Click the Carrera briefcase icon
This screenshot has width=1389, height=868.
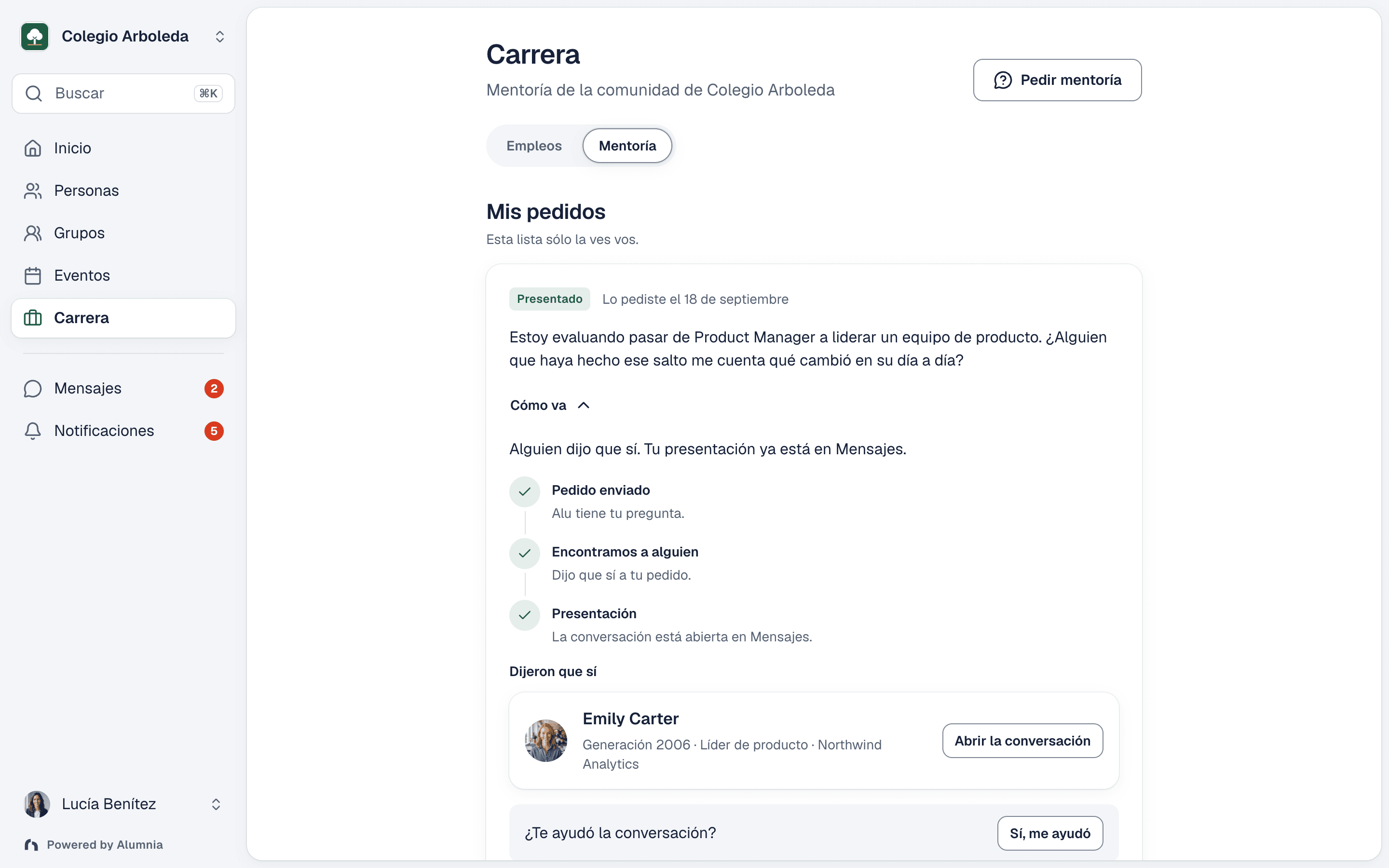pos(33,318)
